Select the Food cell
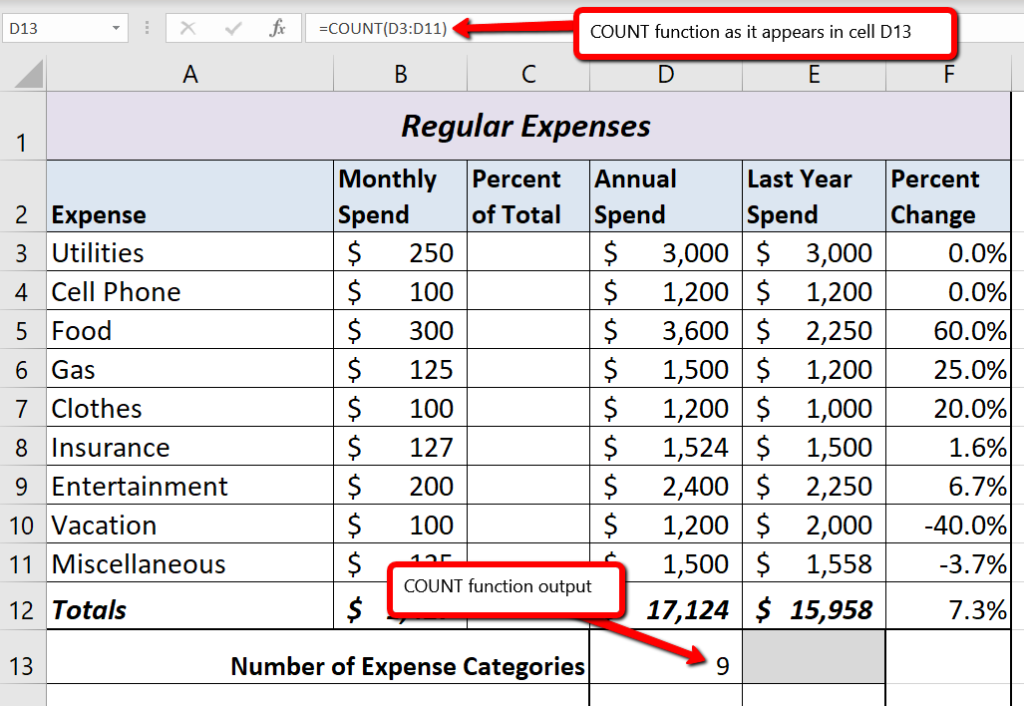Screen dimensions: 1024x706 190,330
